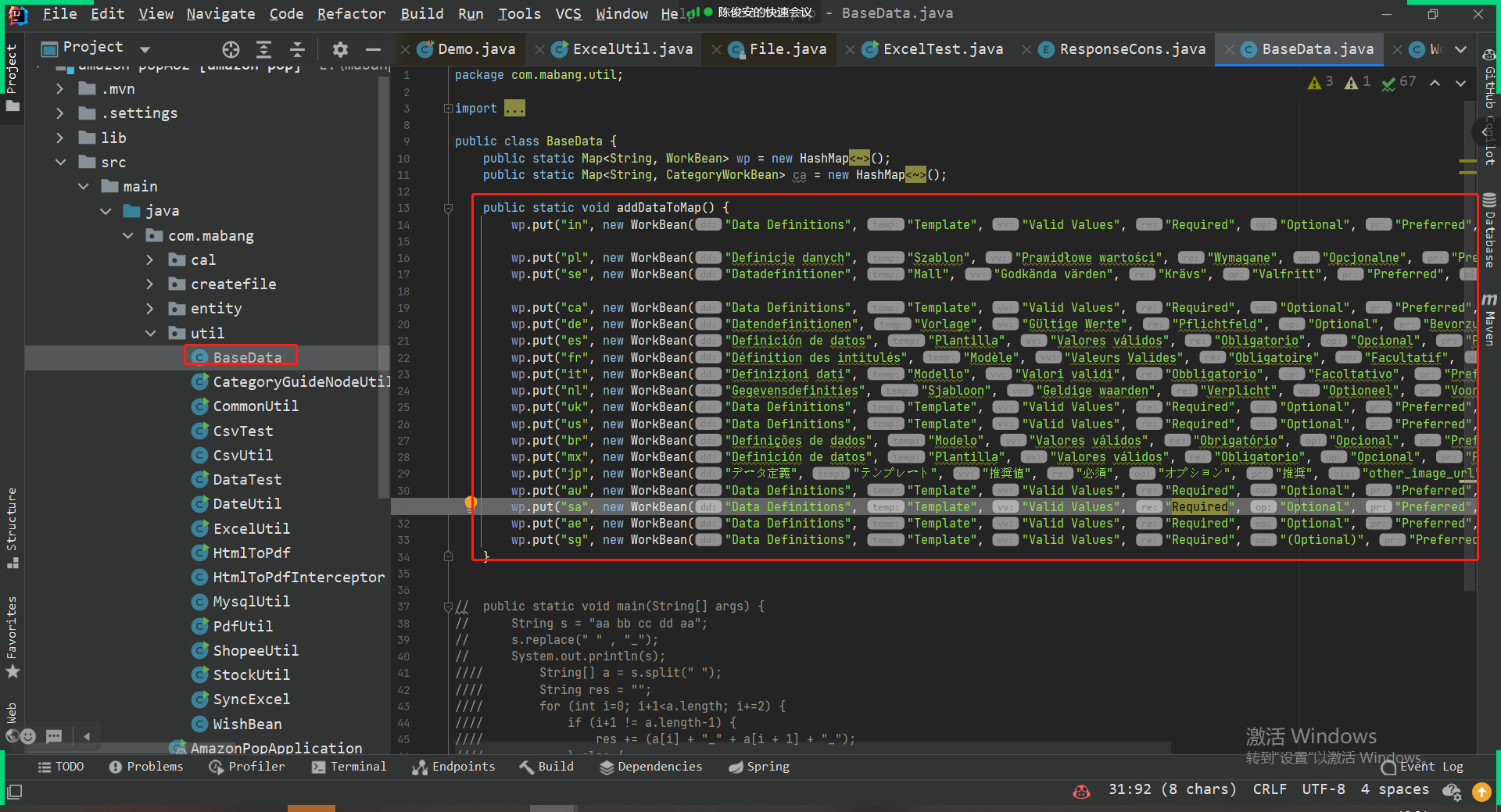Screen dimensions: 1501x812
Task: Open the Refactor menu
Action: [x=351, y=13]
